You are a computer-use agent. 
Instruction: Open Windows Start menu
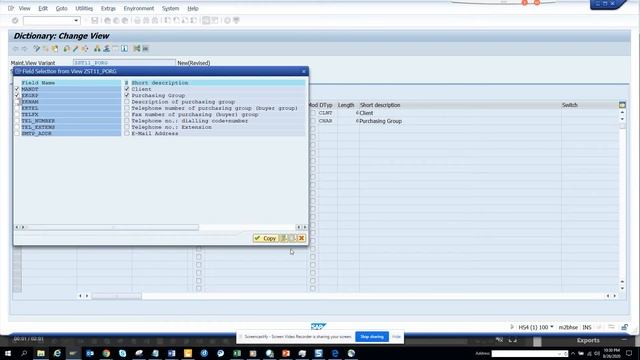pos(8,353)
